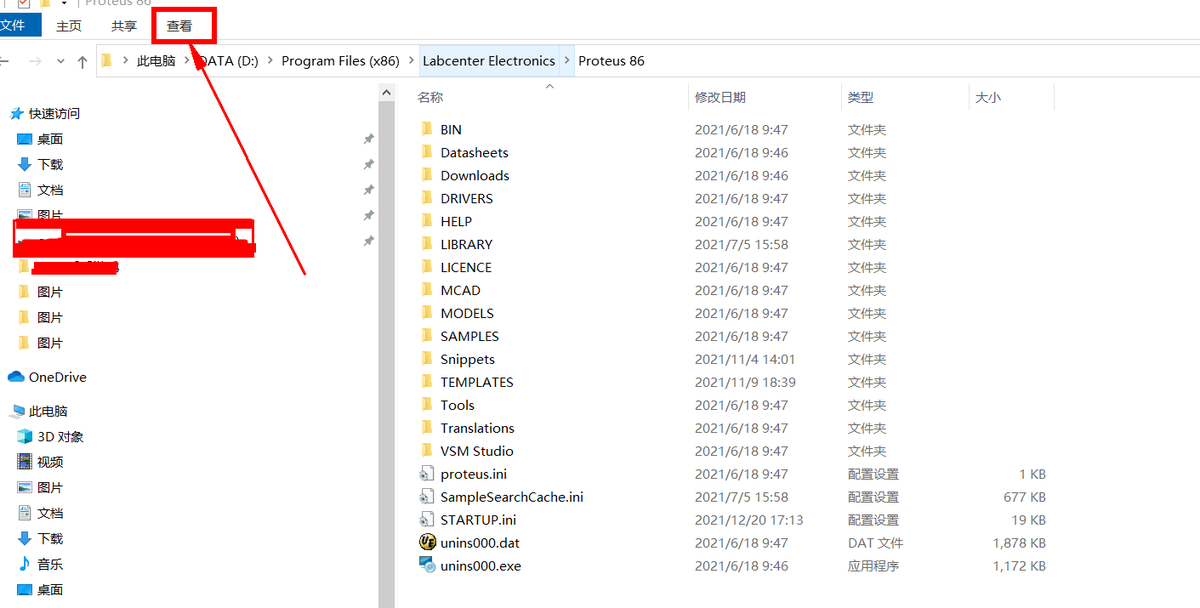Screen dimensions: 1200x608
Task: Select the Snippets folder name
Action: 467,360
